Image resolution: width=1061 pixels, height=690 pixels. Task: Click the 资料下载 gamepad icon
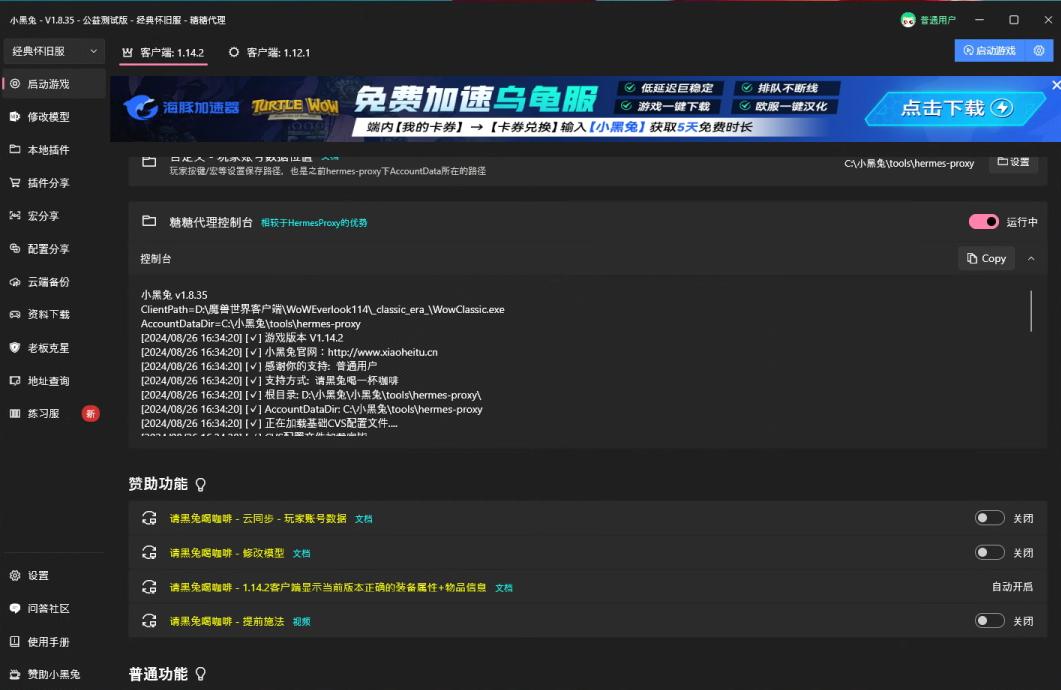(x=15, y=315)
